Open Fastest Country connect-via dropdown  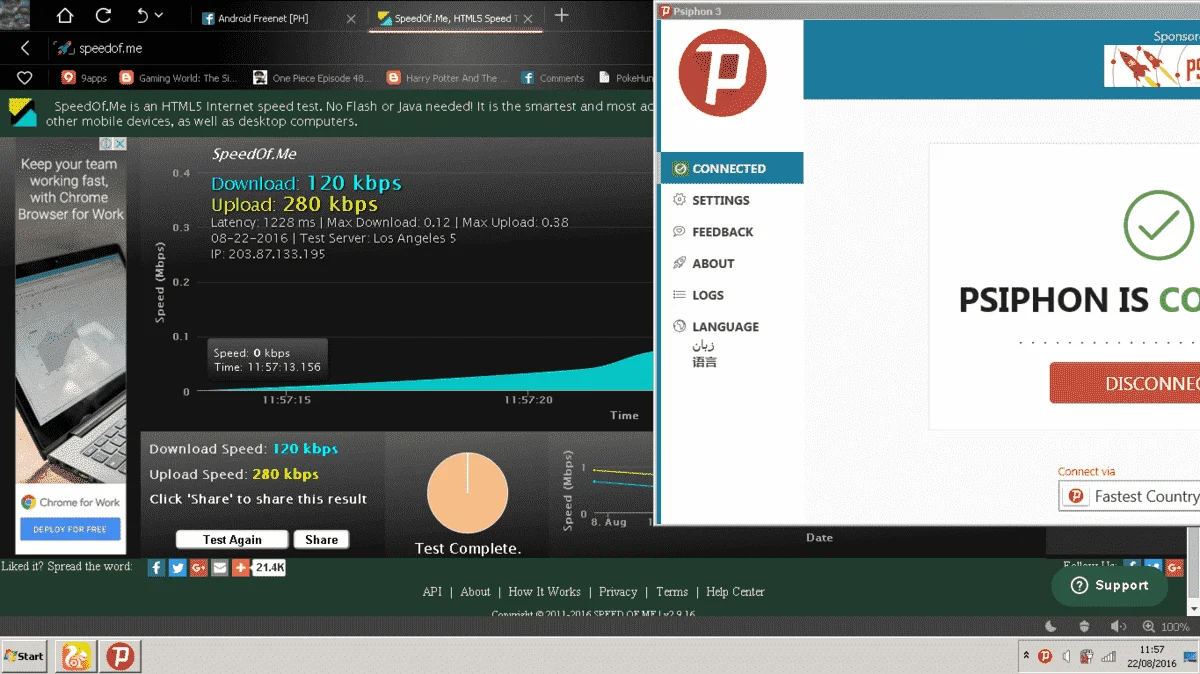[1130, 496]
